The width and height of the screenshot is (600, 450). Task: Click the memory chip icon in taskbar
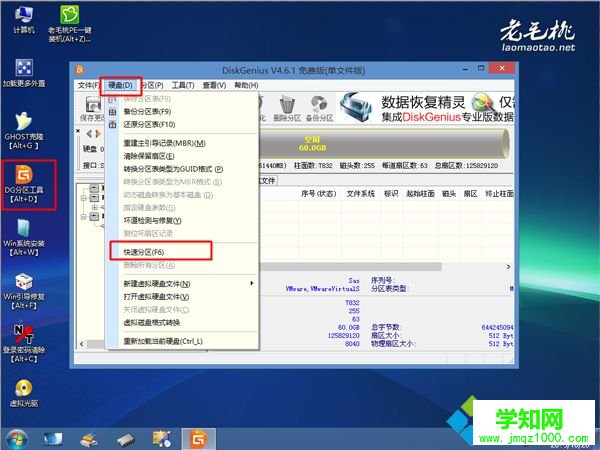(126, 440)
